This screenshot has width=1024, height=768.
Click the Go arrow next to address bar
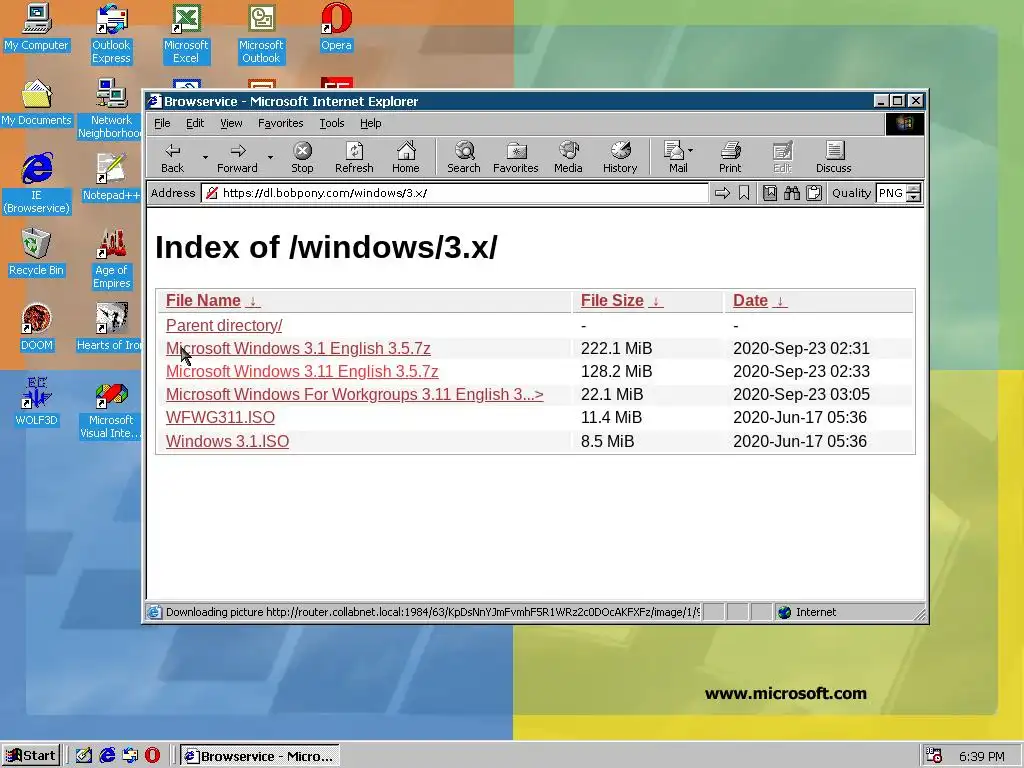tap(722, 193)
